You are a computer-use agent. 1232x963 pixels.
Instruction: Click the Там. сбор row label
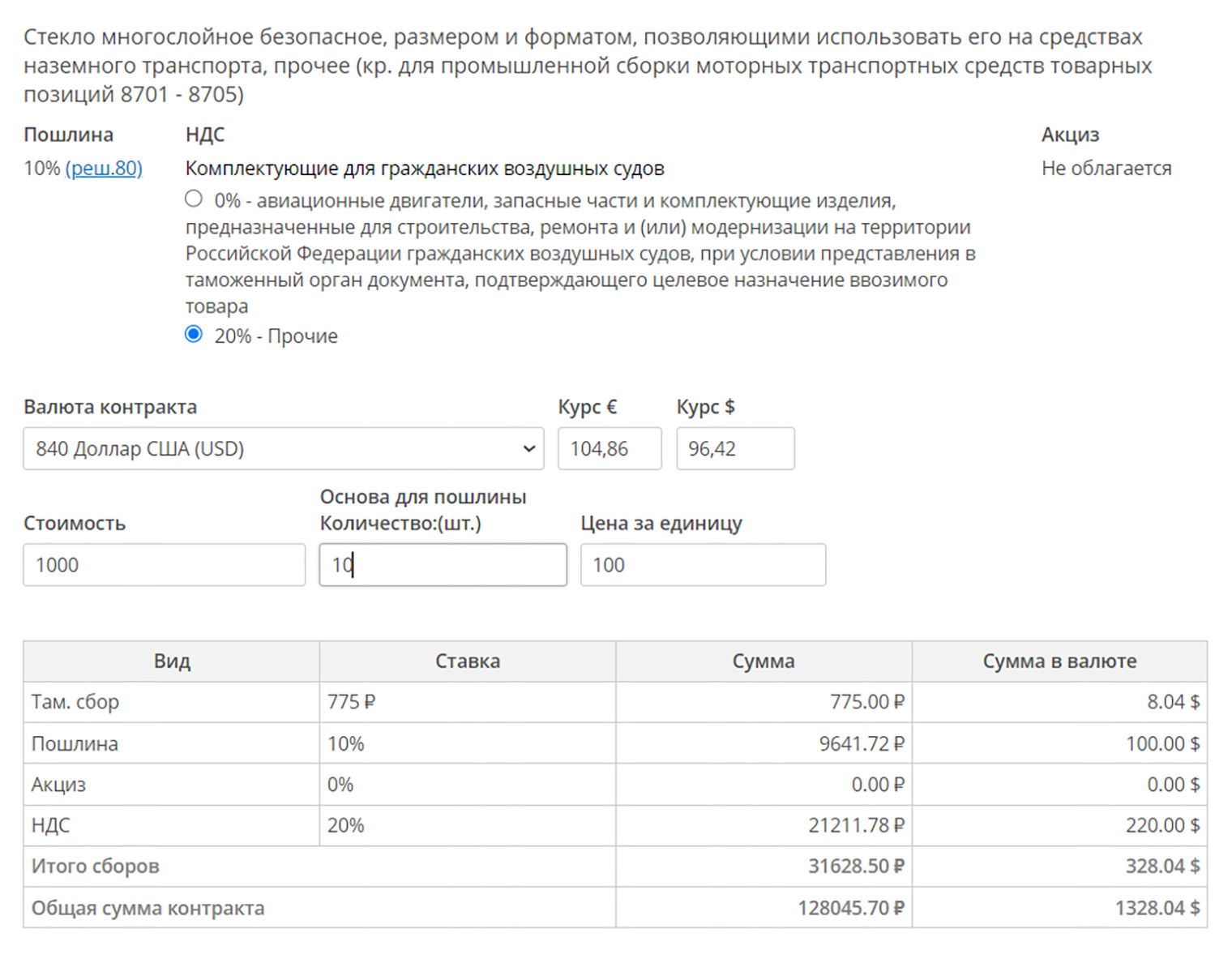tap(75, 702)
